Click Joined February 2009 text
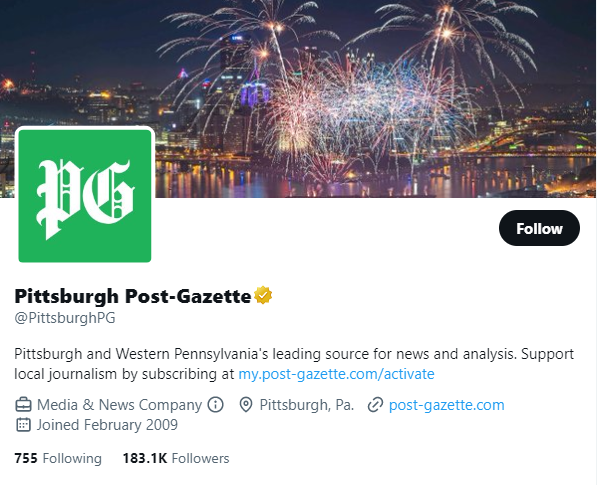Image resolution: width=598 pixels, height=485 pixels. [107, 425]
